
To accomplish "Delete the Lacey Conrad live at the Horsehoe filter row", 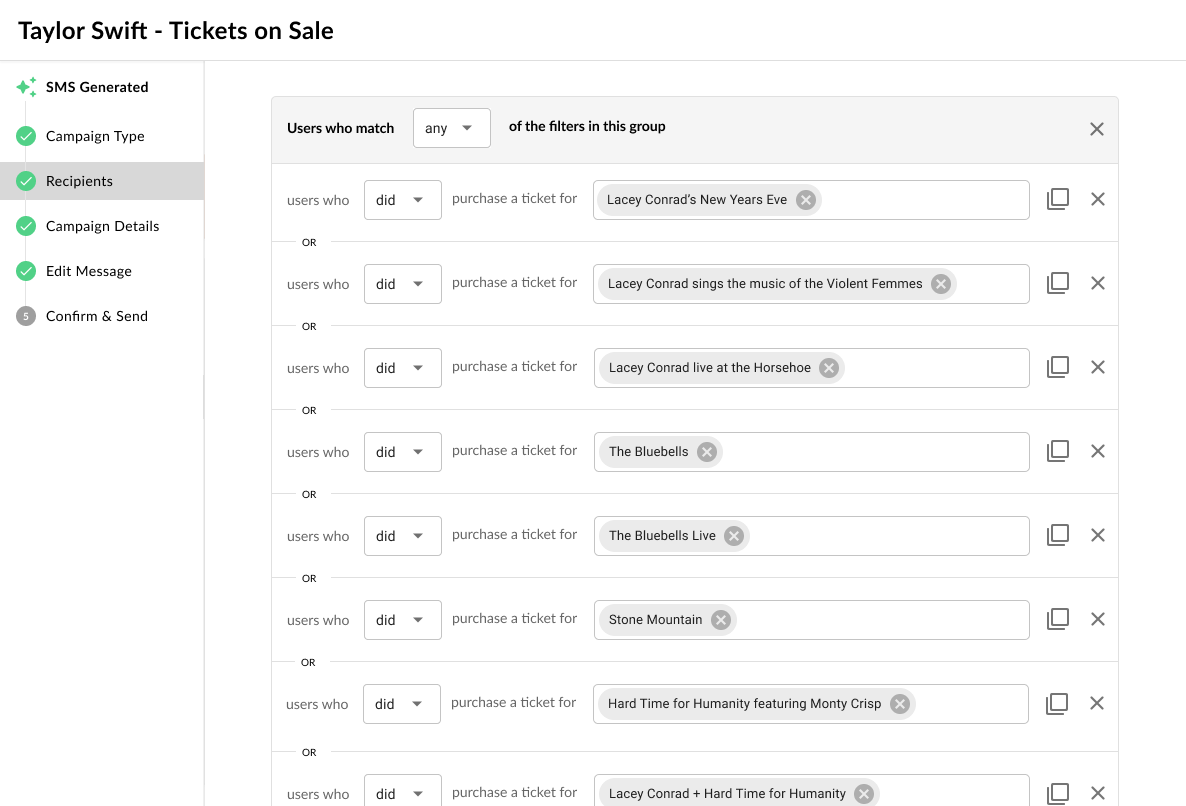I will pyautogui.click(x=1098, y=367).
